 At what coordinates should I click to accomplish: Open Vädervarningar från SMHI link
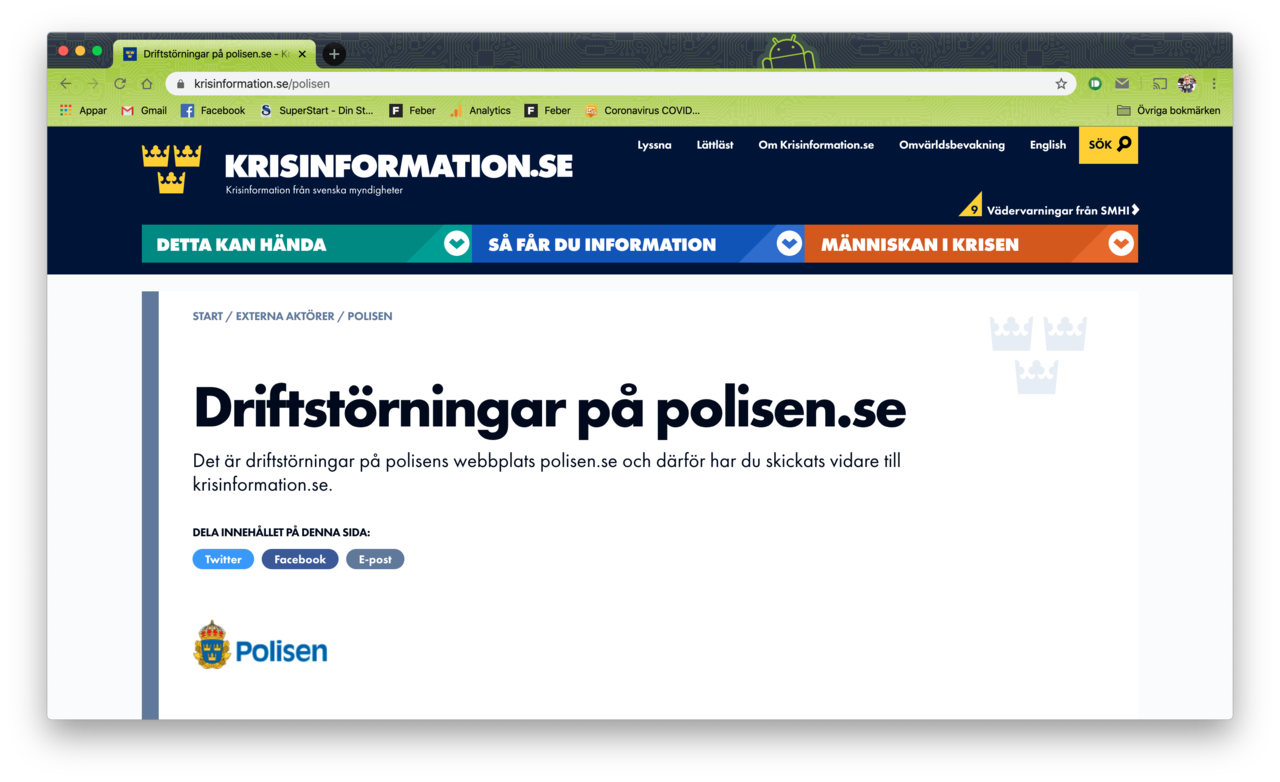[x=1063, y=210]
